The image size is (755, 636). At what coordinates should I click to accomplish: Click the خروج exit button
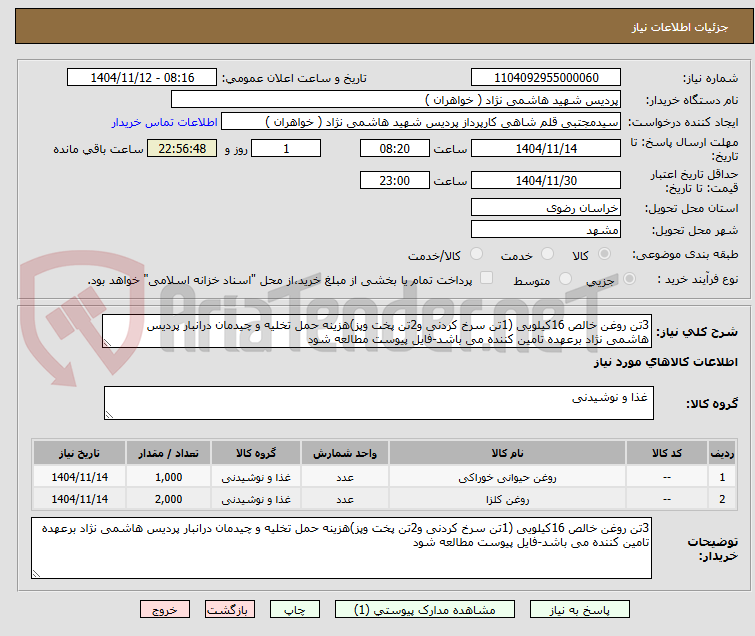point(165,610)
